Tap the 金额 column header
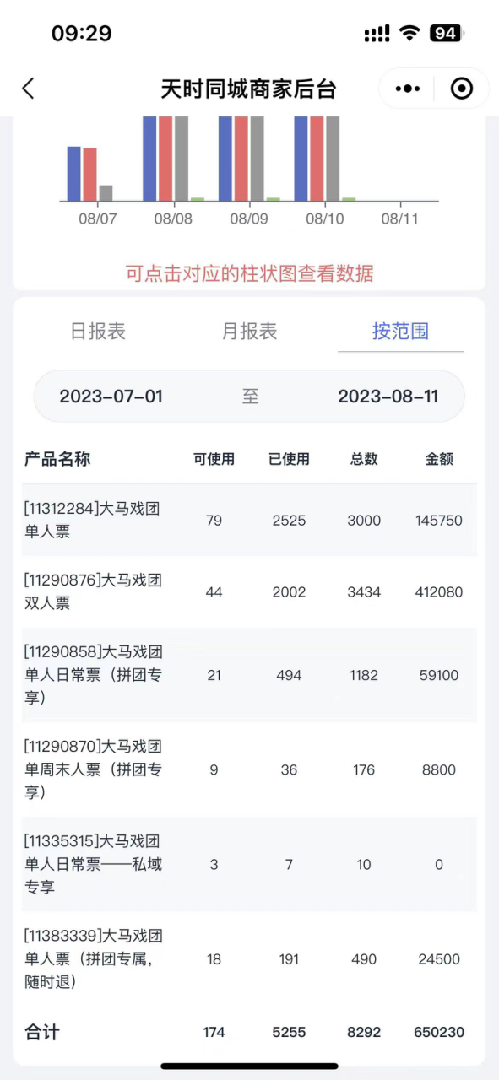The height and width of the screenshot is (1081, 499). click(439, 459)
